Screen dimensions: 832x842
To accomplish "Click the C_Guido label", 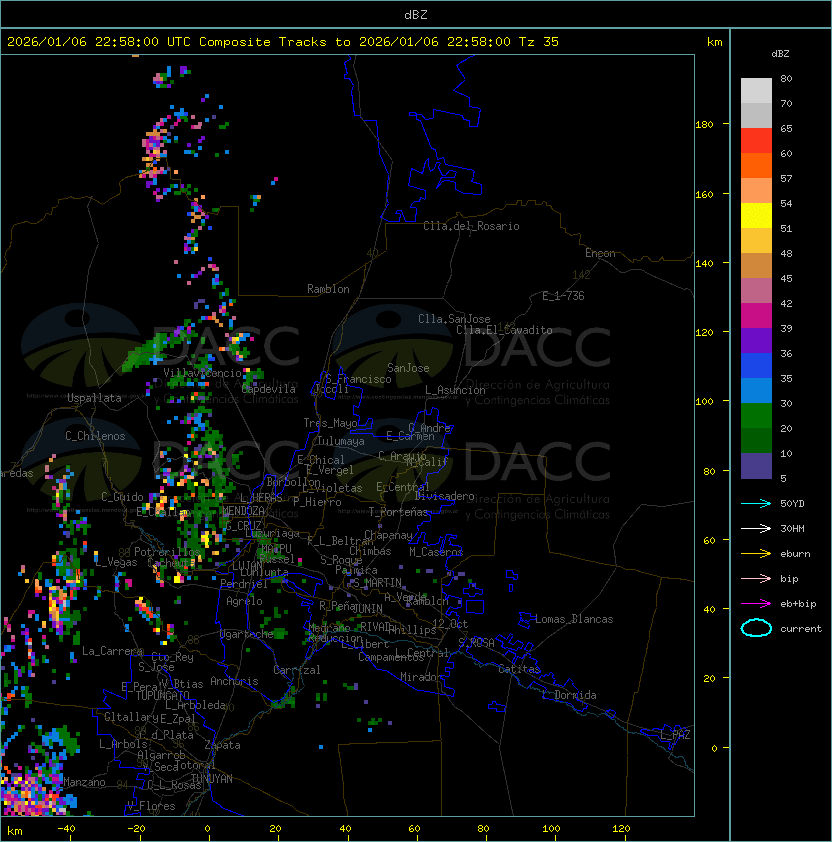I will (x=122, y=497).
